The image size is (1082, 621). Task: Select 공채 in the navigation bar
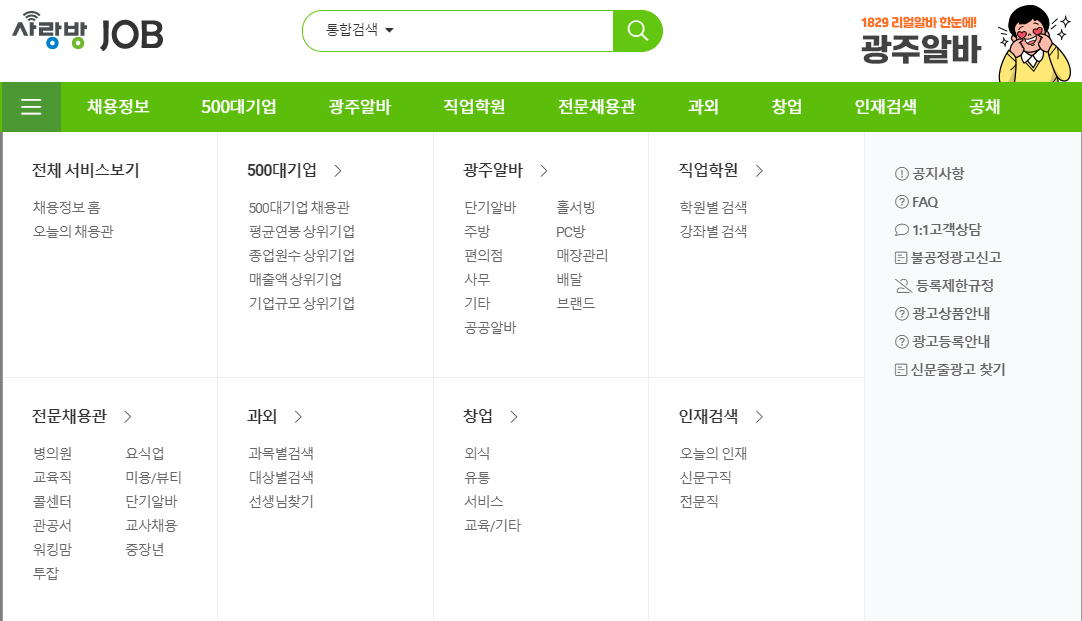point(983,106)
